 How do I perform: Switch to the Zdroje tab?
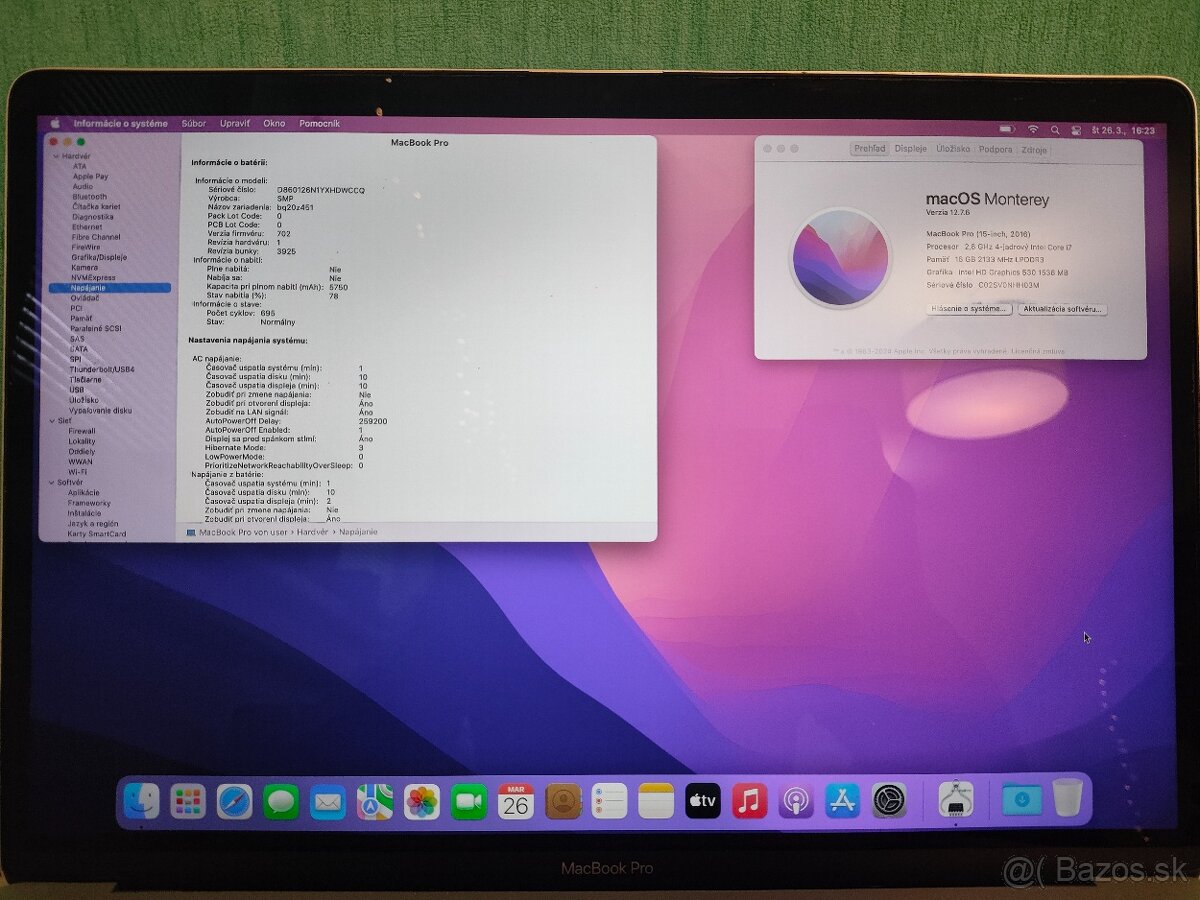(1034, 150)
